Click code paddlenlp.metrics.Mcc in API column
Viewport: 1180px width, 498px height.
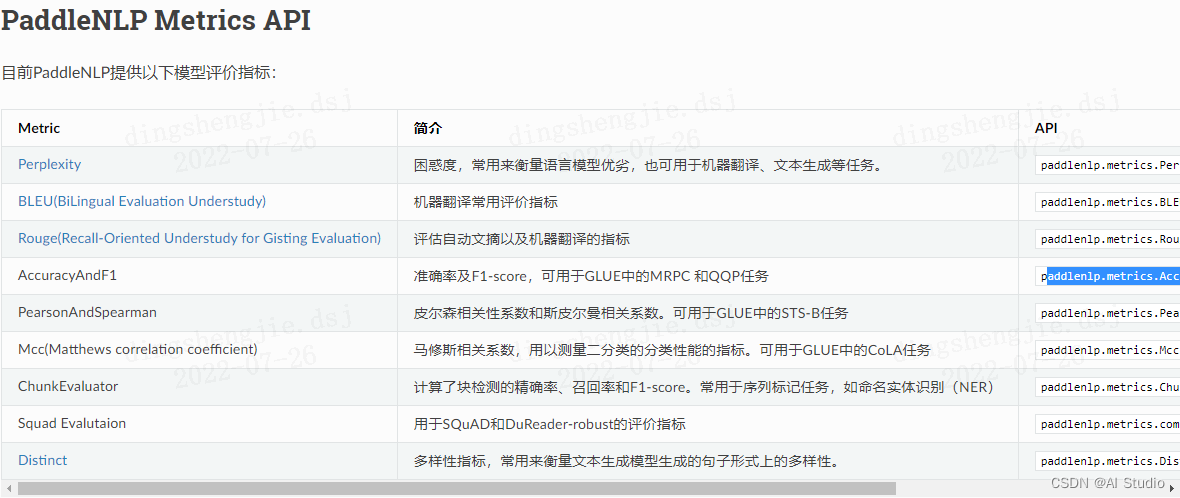[x=1108, y=350]
